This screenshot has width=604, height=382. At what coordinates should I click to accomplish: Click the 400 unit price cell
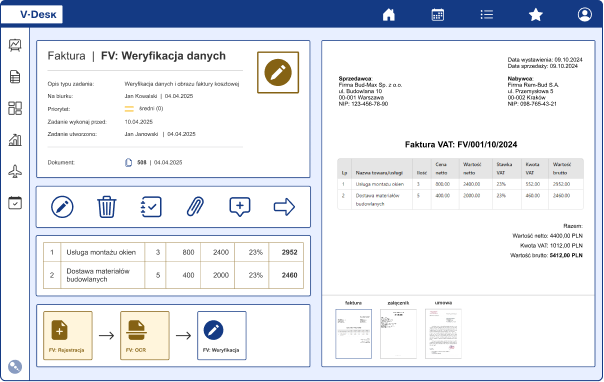(x=183, y=275)
